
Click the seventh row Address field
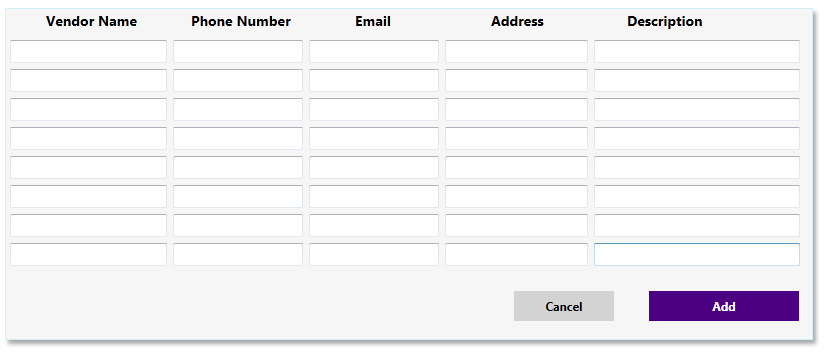pos(516,225)
